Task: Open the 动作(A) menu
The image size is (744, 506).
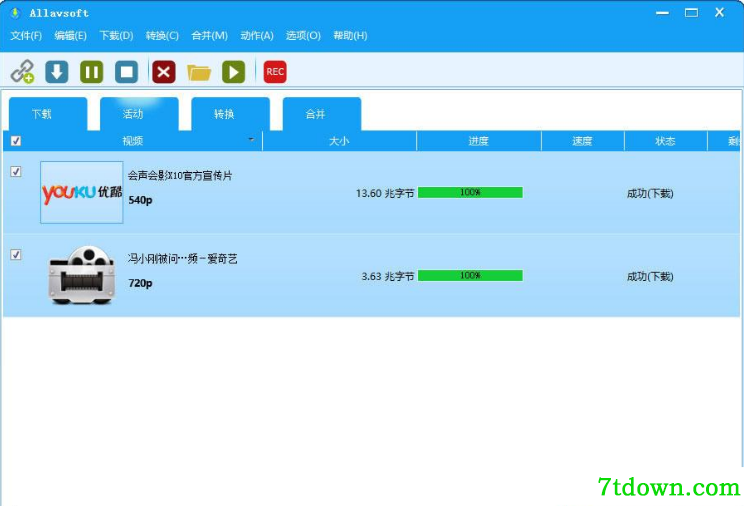Action: [x=257, y=36]
